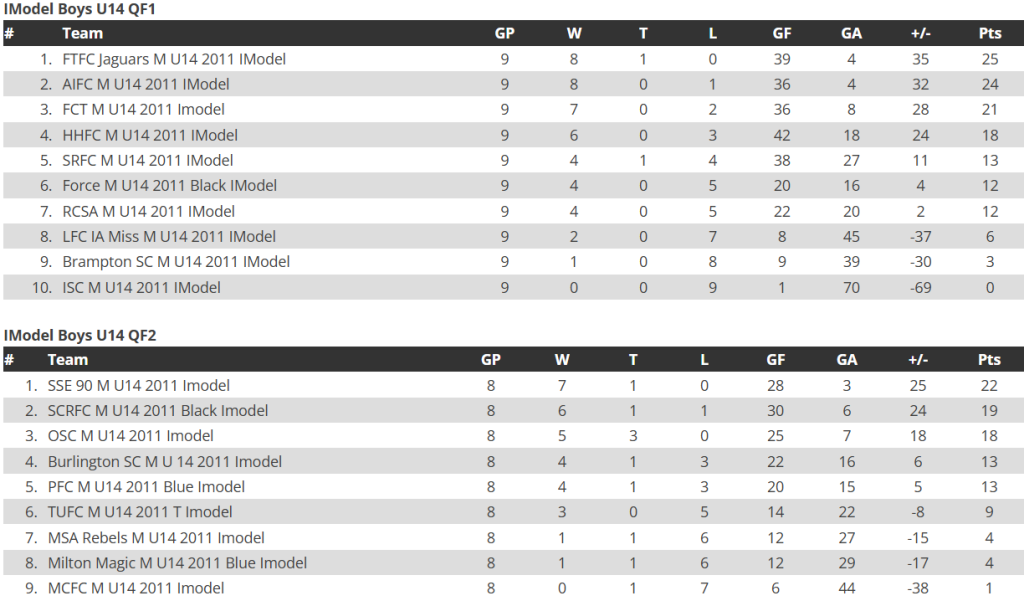Click GF column header in QF1 table
The height and width of the screenshot is (606, 1024).
(x=782, y=33)
